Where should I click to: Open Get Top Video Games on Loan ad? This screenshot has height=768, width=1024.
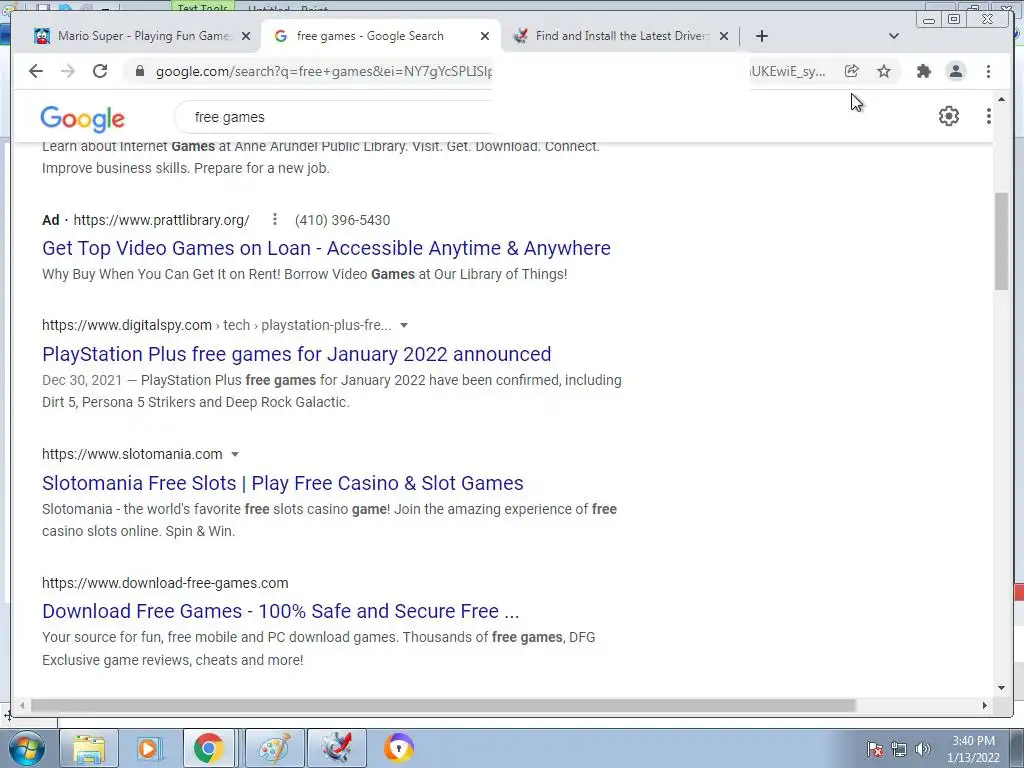(326, 248)
